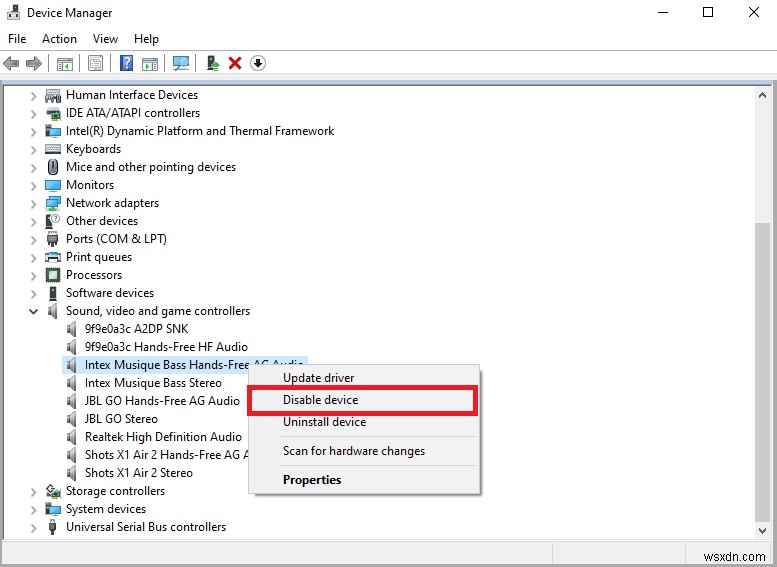
Task: Click the scrollbar up arrow
Action: tap(762, 95)
